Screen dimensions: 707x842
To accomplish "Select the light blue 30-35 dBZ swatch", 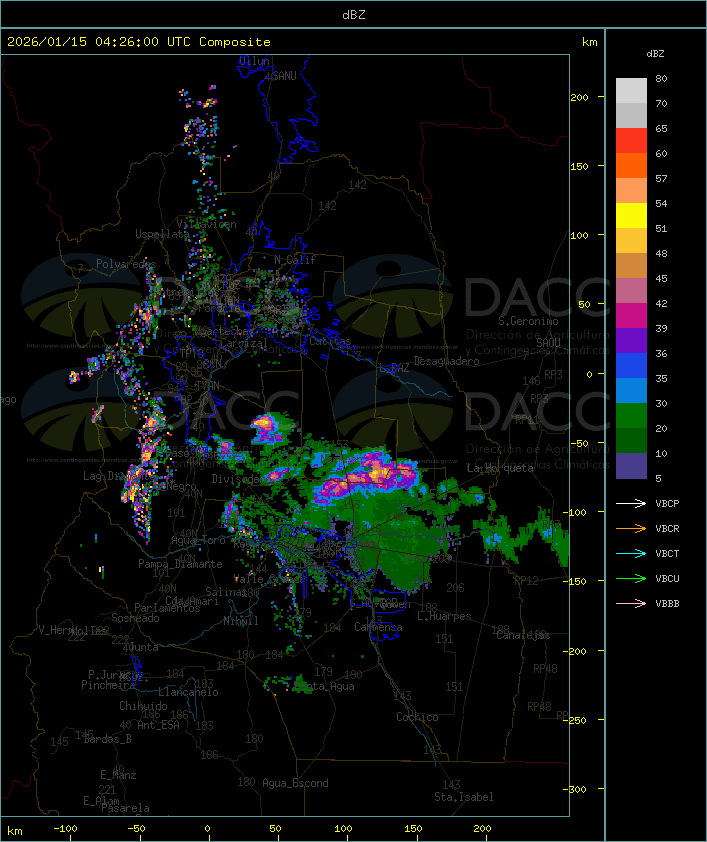I will tap(631, 390).
